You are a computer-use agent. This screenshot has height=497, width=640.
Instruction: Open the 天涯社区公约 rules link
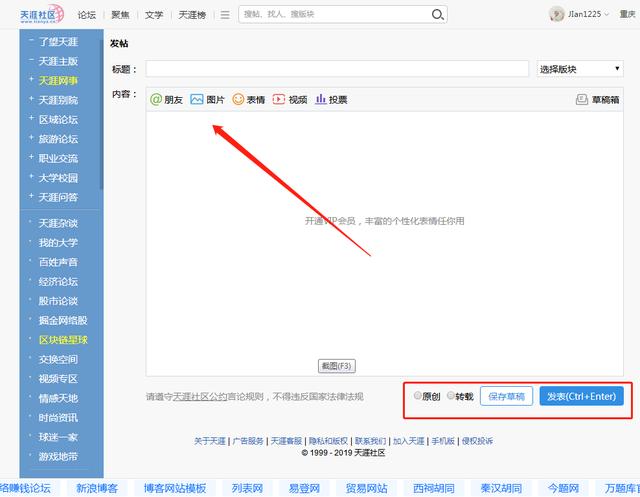point(199,397)
